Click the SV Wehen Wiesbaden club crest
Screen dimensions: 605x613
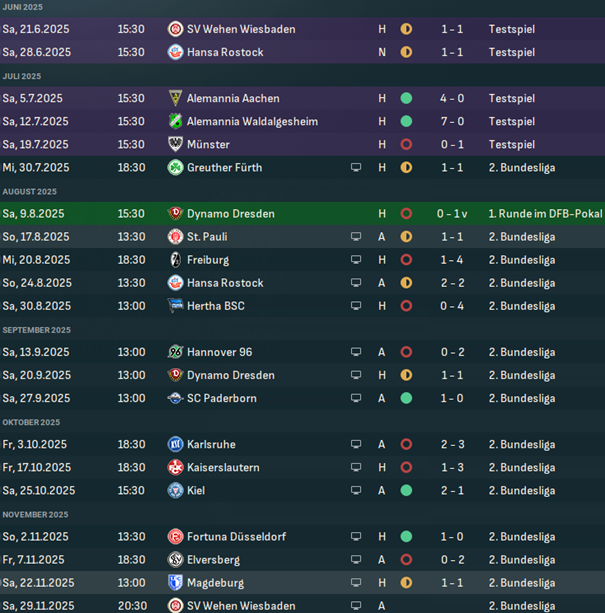click(x=176, y=29)
